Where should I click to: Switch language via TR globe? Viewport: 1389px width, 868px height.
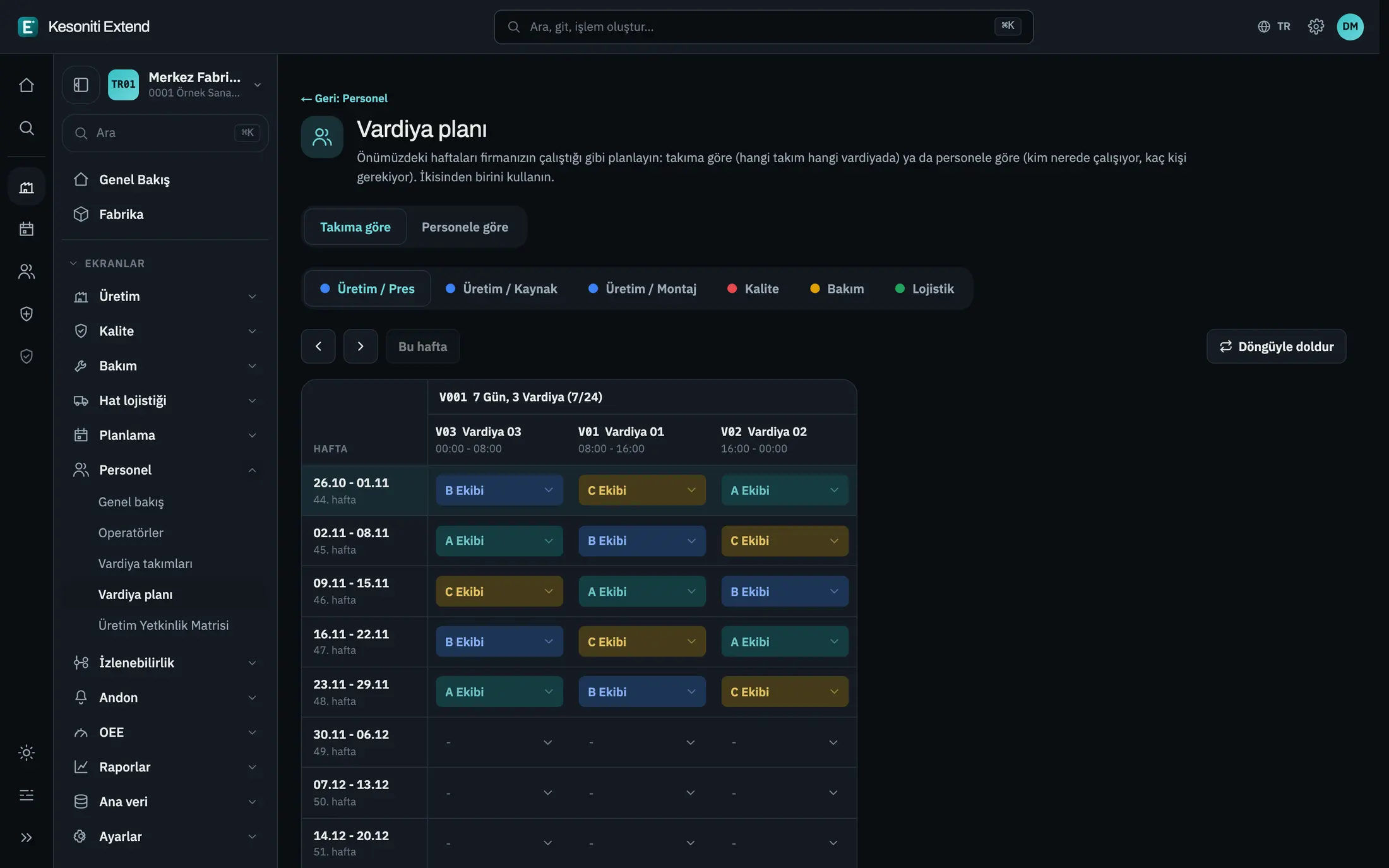[1274, 27]
